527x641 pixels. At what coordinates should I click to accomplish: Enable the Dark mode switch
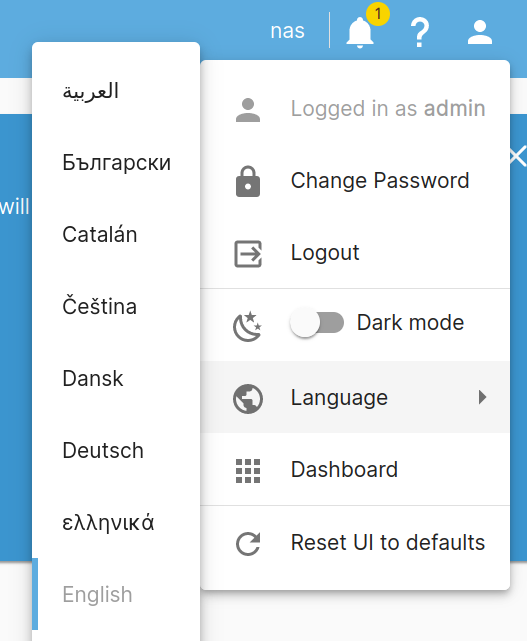317,323
